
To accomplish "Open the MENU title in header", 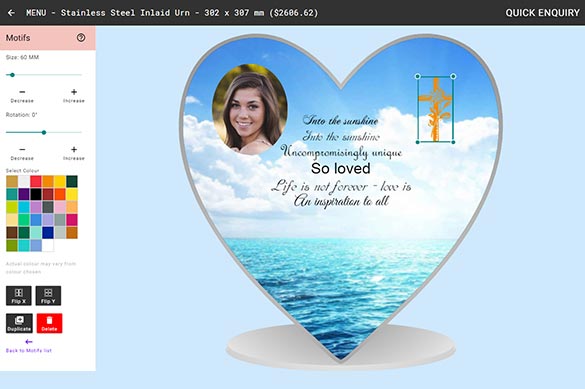I will click(x=36, y=13).
